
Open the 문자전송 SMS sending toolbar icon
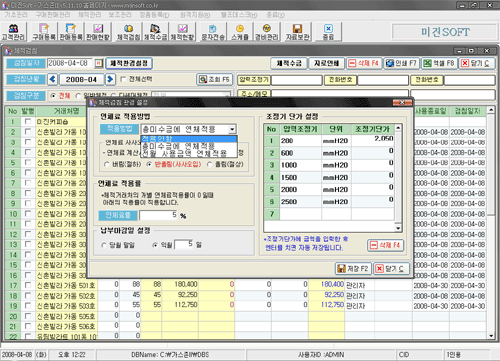[x=213, y=32]
